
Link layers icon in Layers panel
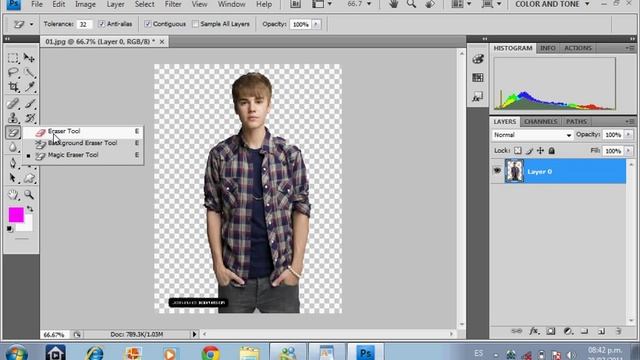516,331
